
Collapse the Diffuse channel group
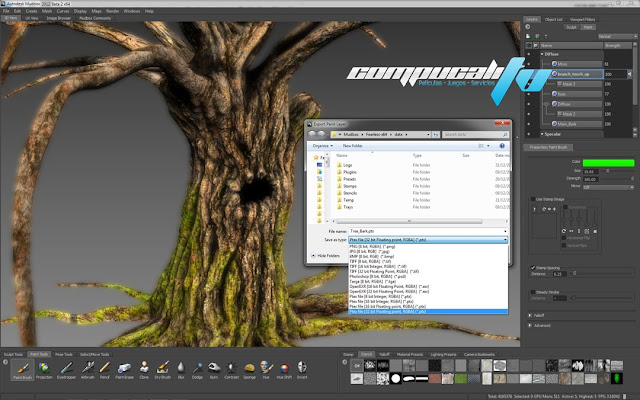tap(542, 54)
